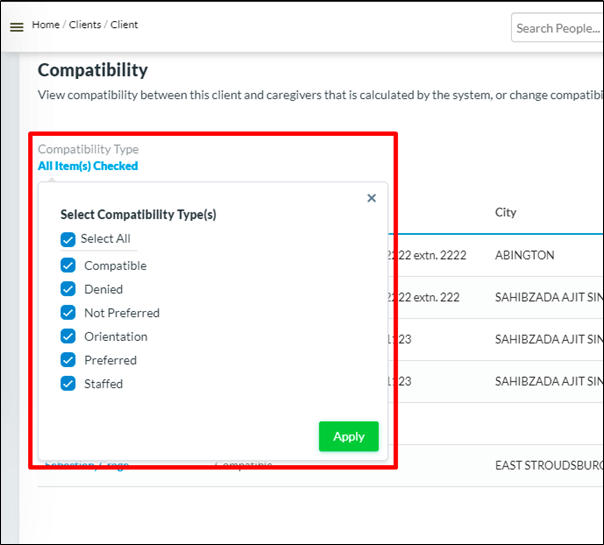Image resolution: width=604 pixels, height=545 pixels.
Task: Focus the Search People field
Action: click(x=557, y=28)
